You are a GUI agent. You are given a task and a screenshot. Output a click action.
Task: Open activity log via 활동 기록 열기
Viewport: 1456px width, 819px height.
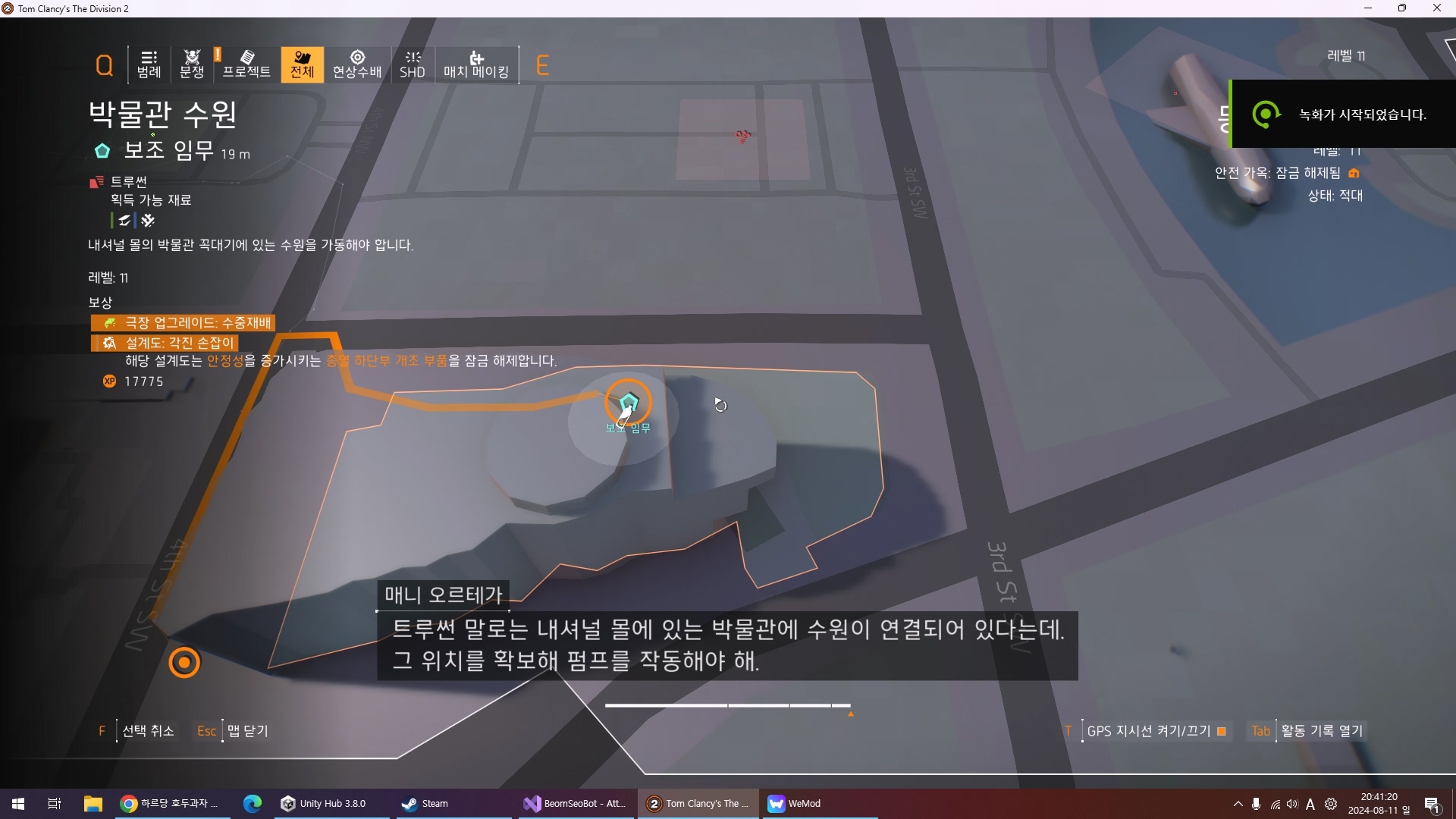pos(1322,731)
